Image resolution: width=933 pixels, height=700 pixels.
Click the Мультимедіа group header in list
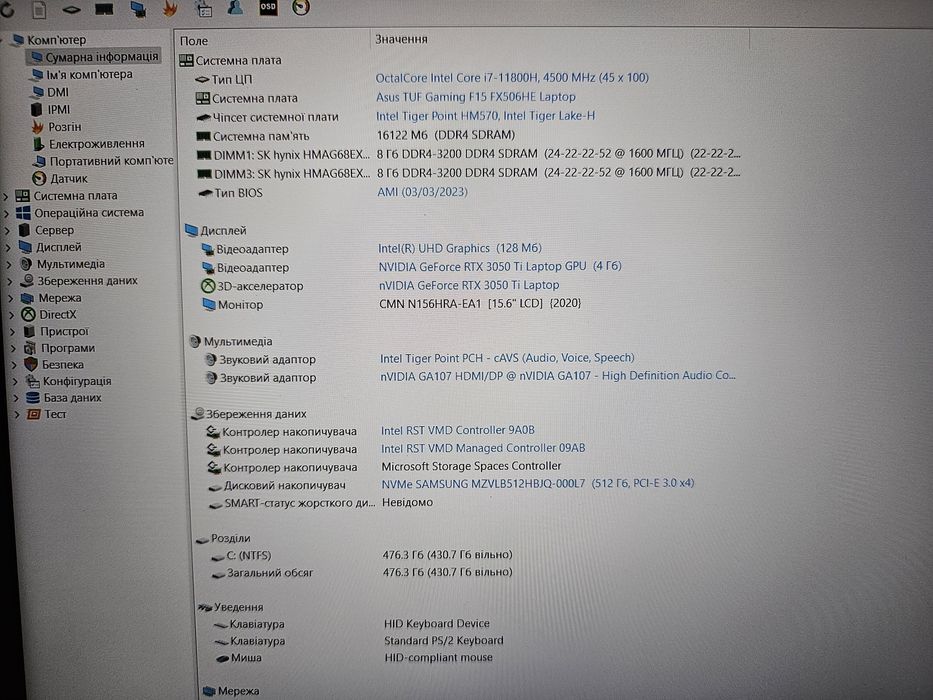point(231,342)
